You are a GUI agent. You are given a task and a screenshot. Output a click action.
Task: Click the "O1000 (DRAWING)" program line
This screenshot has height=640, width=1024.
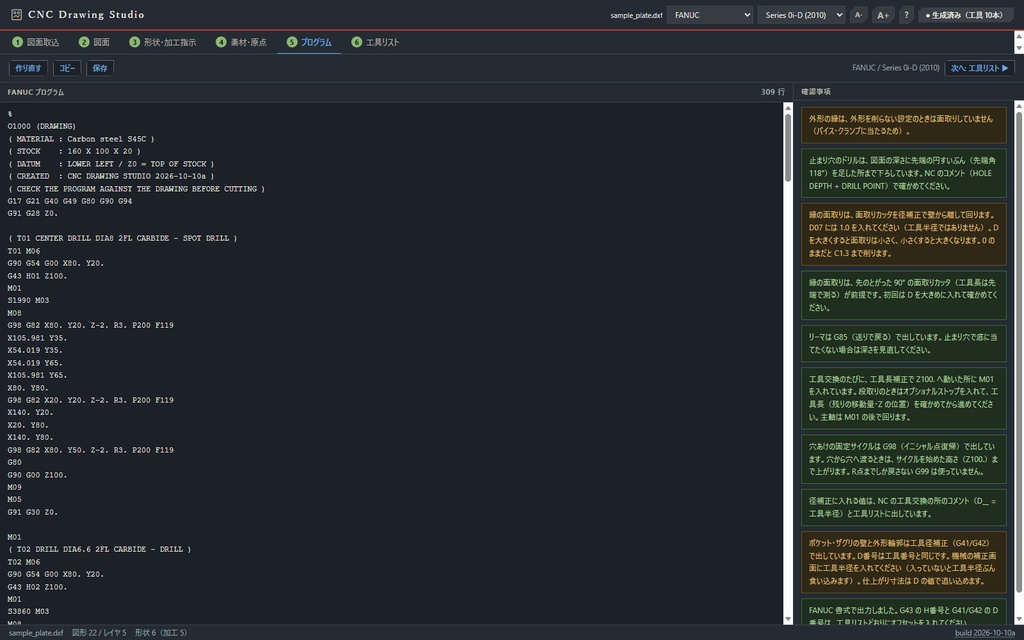[42, 126]
